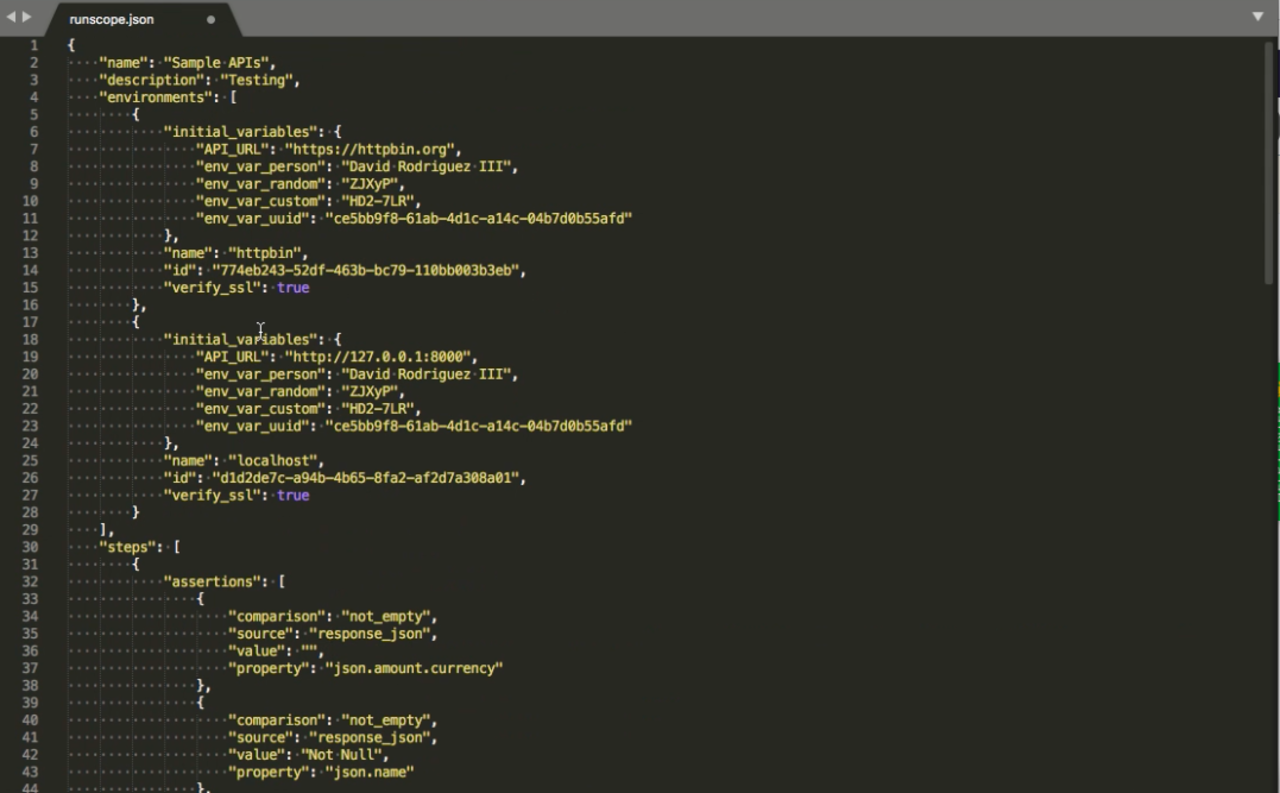Select the runscope.json tab
This screenshot has width=1280, height=793.
click(x=112, y=19)
